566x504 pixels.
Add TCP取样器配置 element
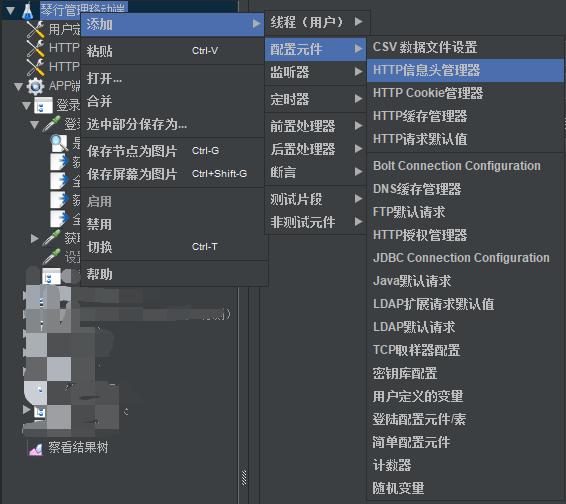tap(465, 350)
